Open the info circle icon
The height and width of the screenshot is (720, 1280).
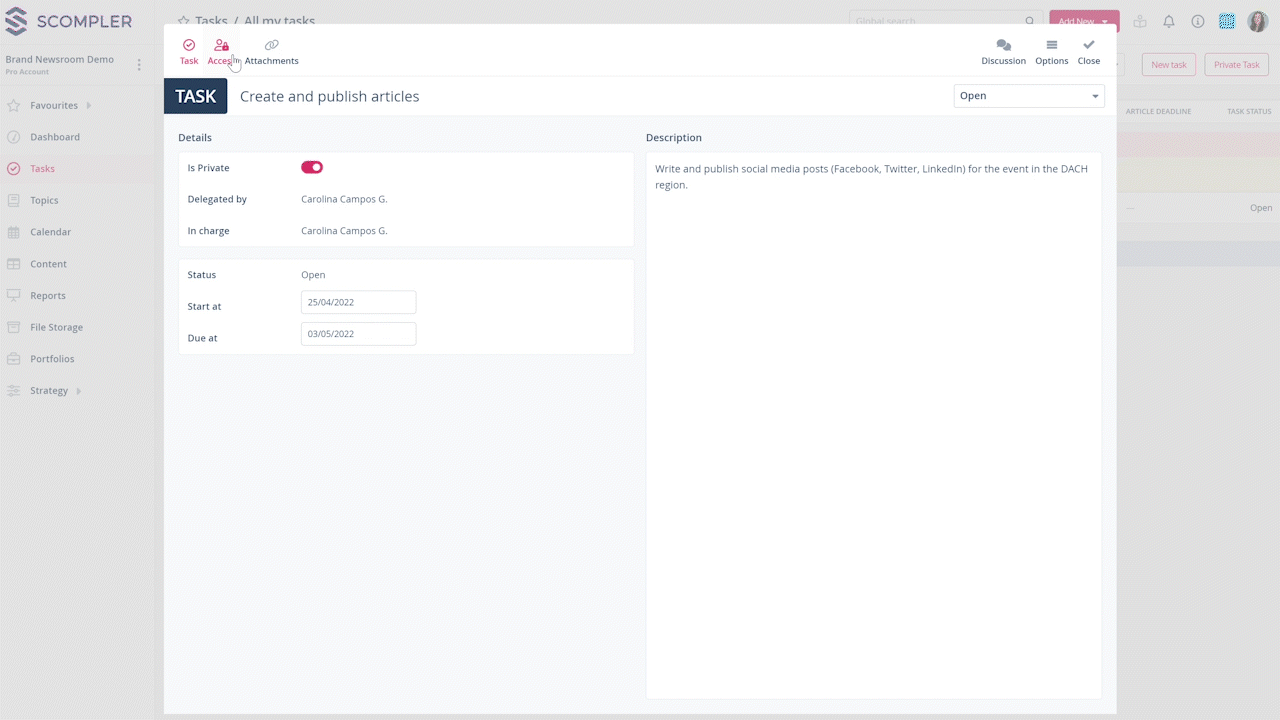1197,21
